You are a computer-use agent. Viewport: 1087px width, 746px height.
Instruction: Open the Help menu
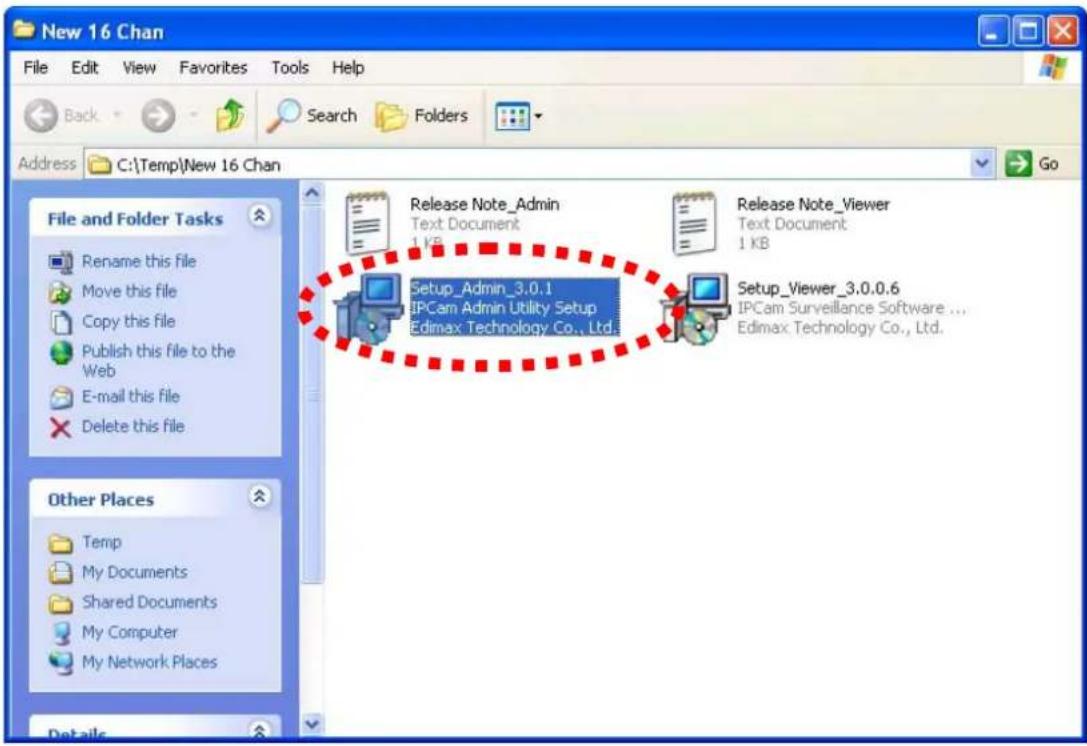tap(348, 68)
